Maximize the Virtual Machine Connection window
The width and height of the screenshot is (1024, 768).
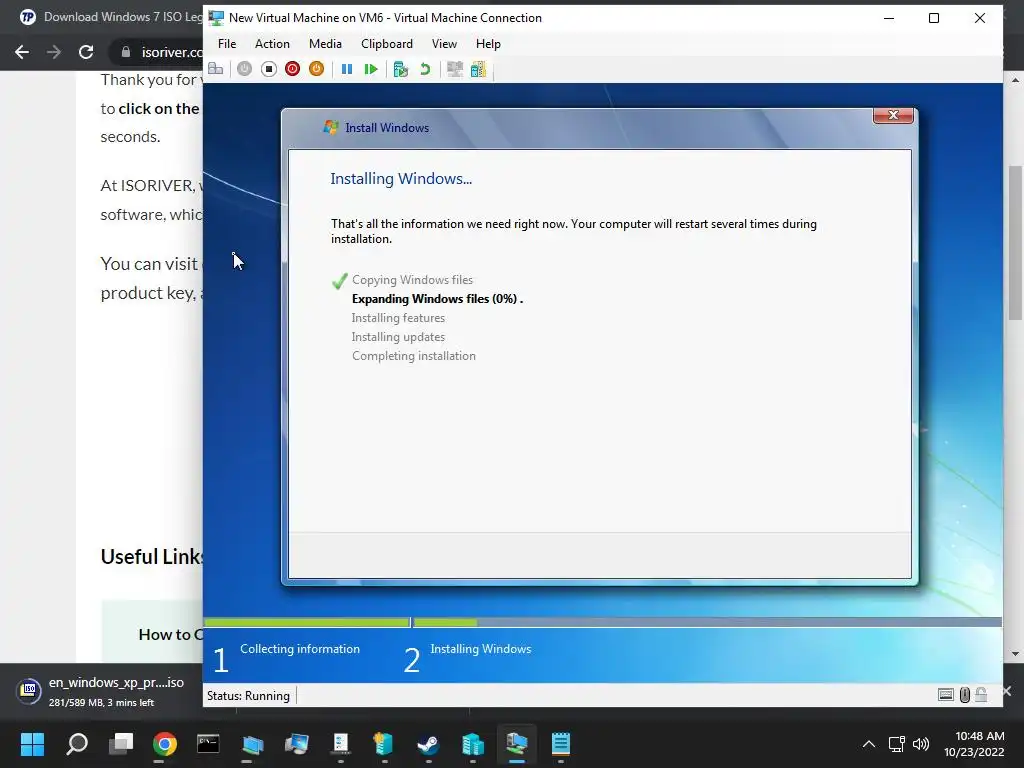[934, 18]
